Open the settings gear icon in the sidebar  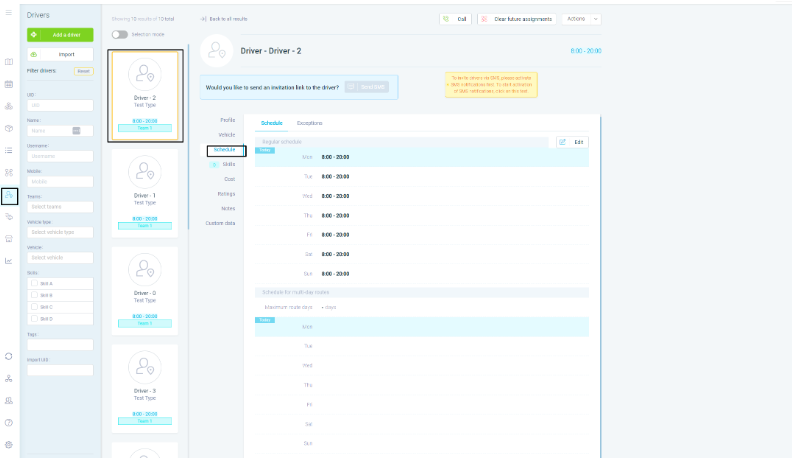tap(9, 444)
